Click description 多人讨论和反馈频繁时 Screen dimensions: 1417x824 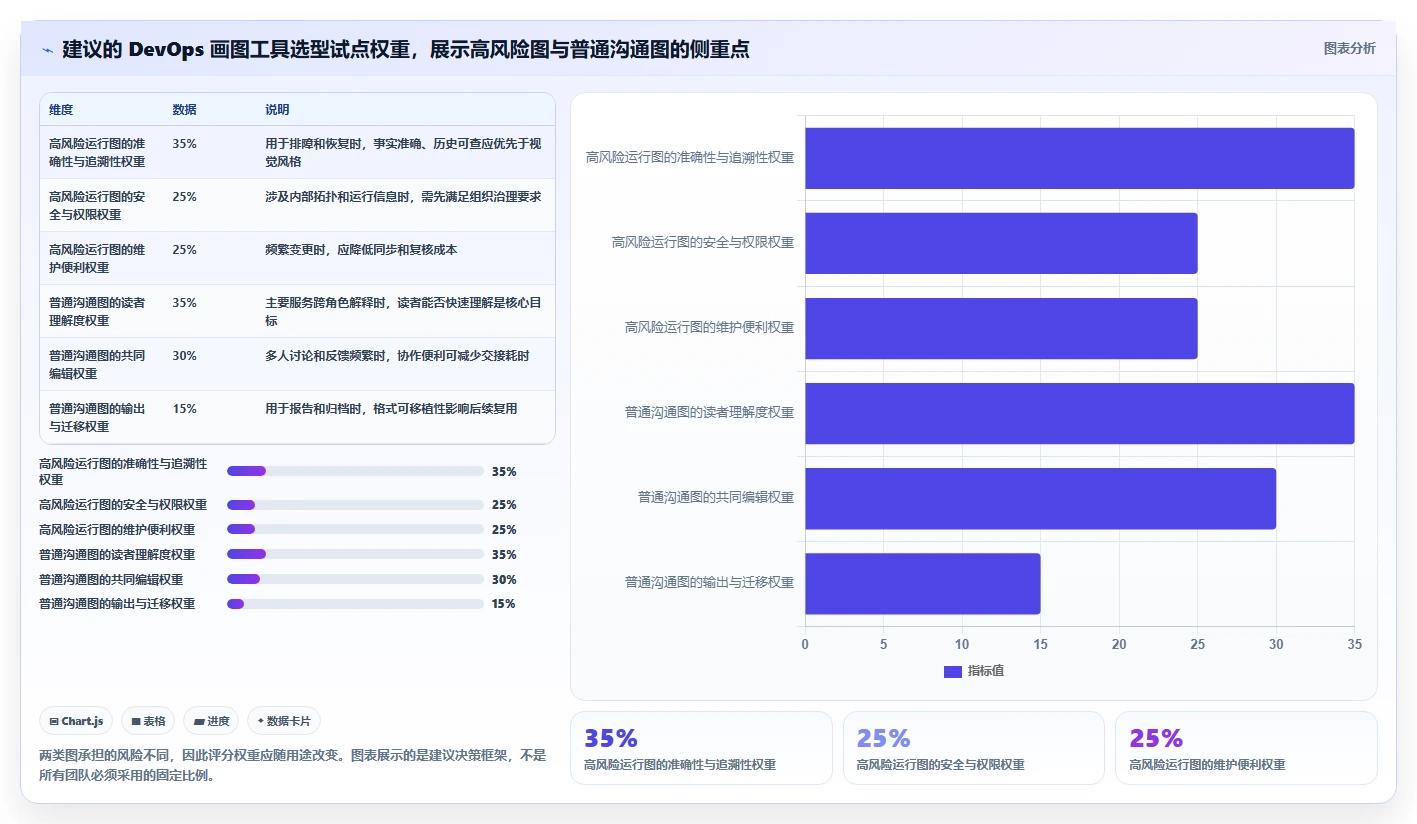pyautogui.click(x=397, y=356)
